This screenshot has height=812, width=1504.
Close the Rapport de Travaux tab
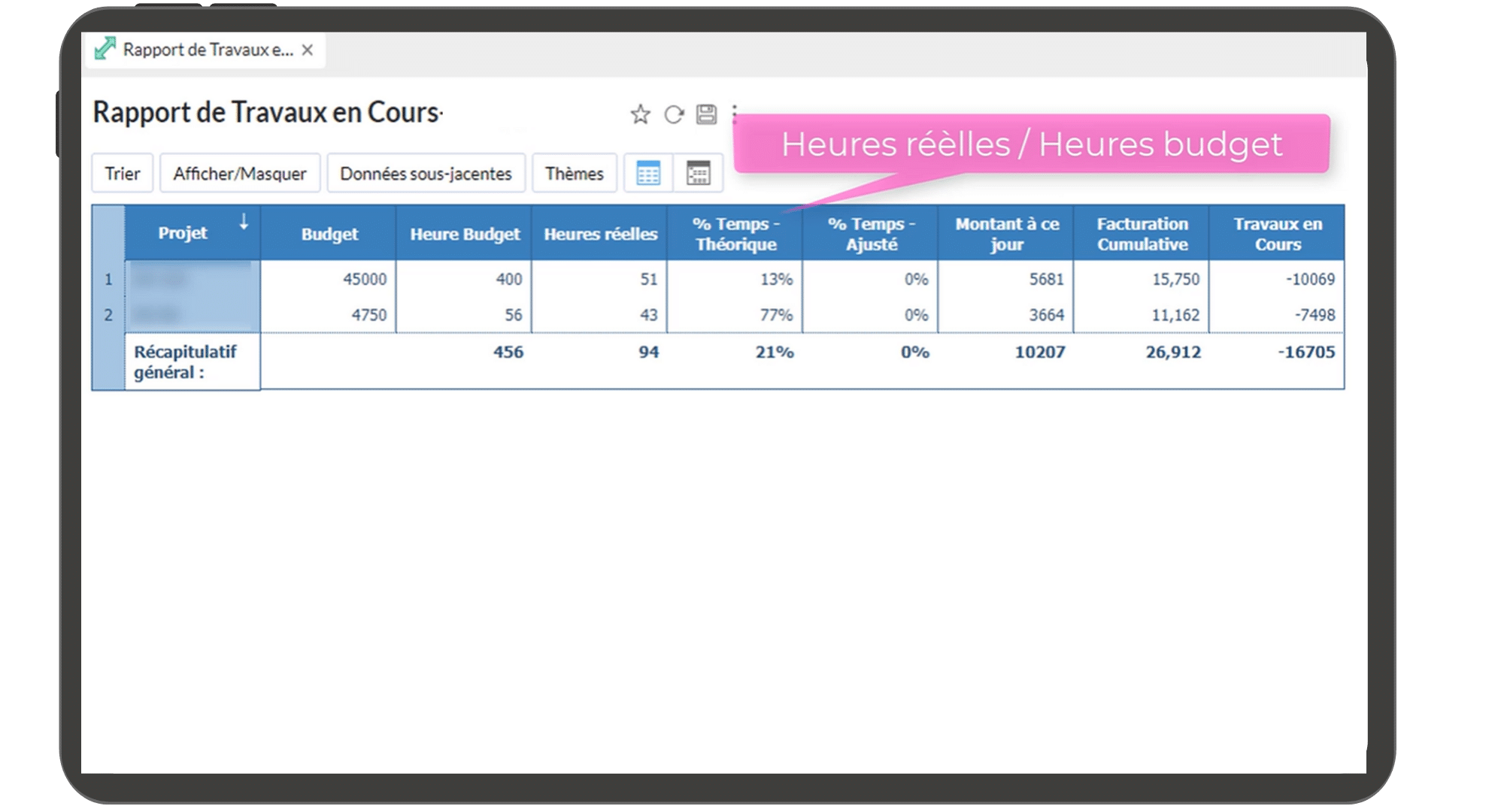point(307,50)
